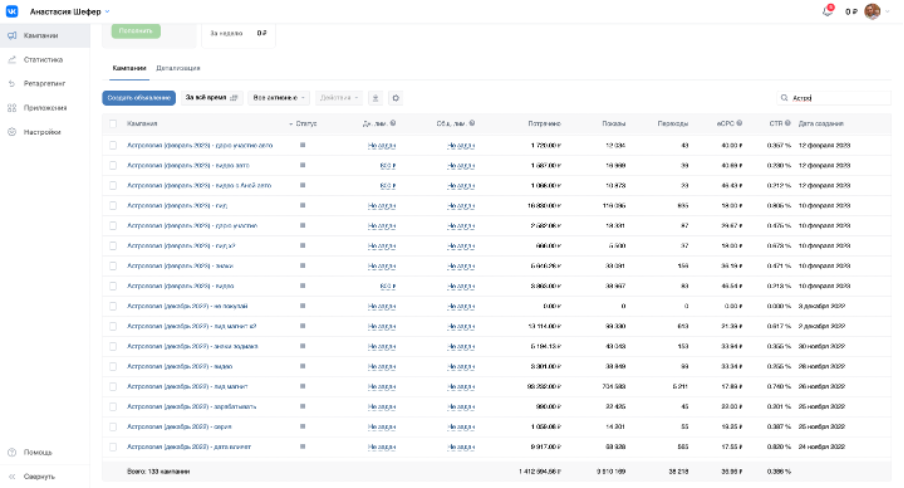This screenshot has width=904, height=488.
Task: Switch to the Детализация tab
Action: (x=178, y=67)
